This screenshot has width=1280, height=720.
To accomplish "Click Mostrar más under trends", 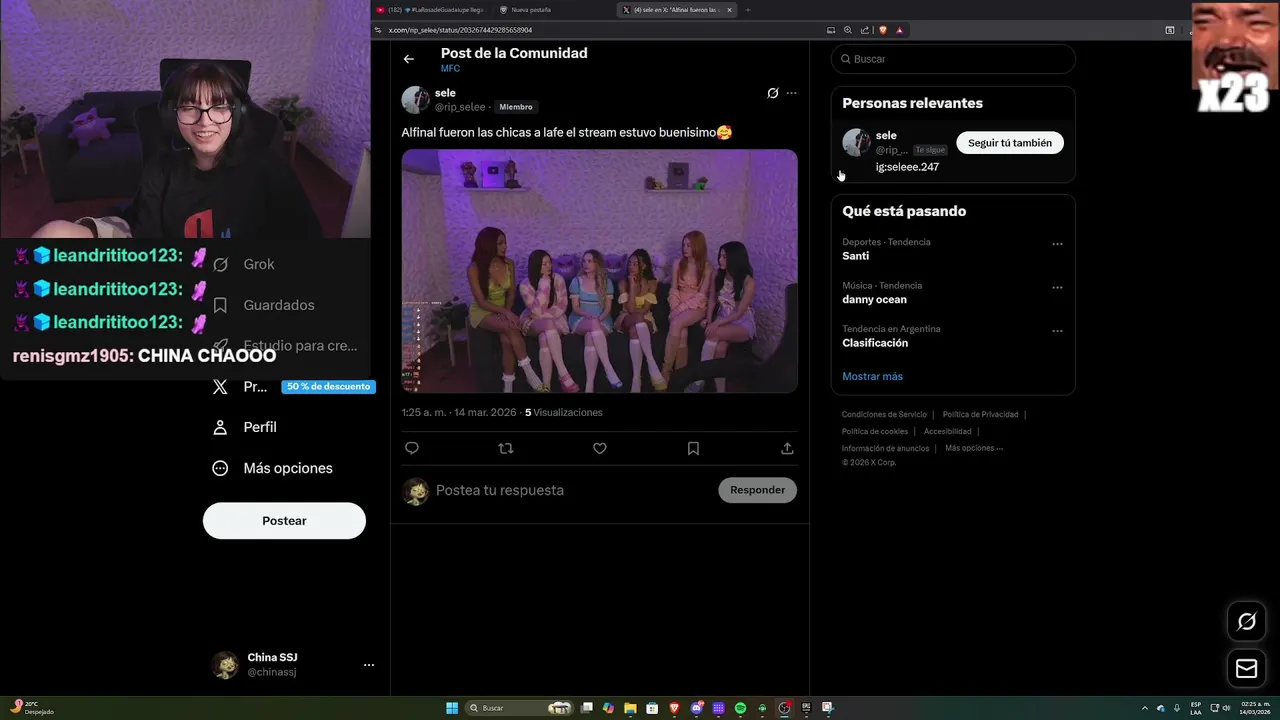I will tap(872, 376).
